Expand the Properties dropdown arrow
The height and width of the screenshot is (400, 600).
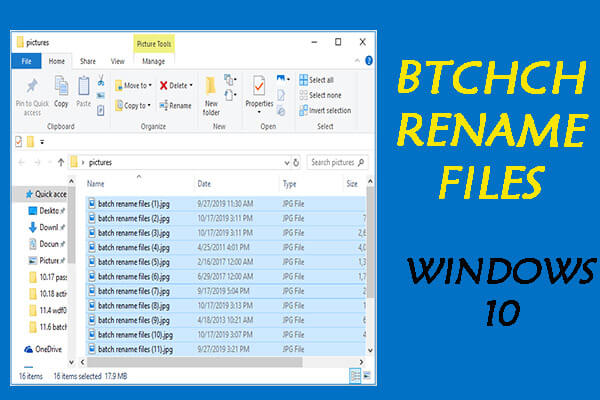click(259, 113)
